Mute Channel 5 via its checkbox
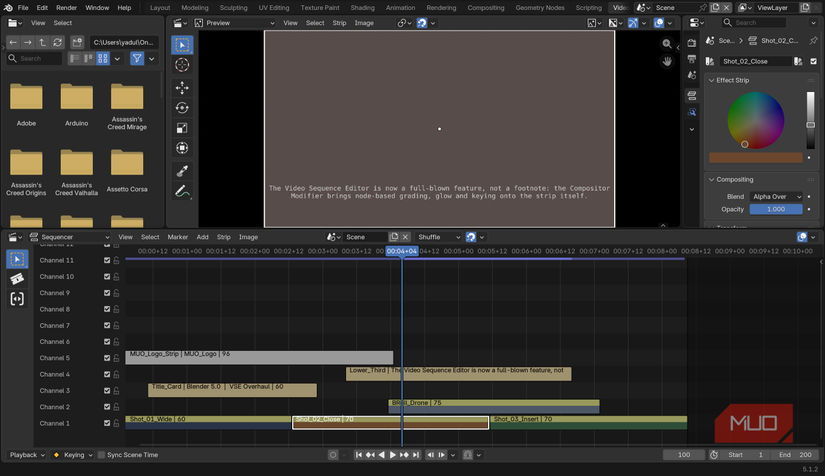The height and width of the screenshot is (476, 825). click(x=107, y=358)
